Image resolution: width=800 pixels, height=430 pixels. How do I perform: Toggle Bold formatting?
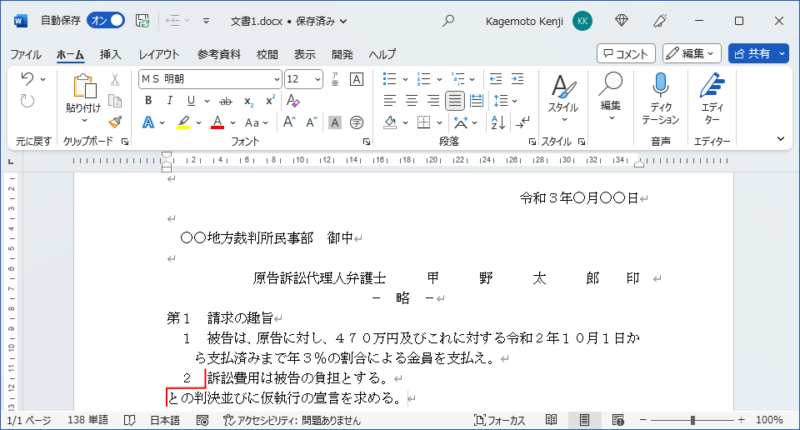[148, 100]
